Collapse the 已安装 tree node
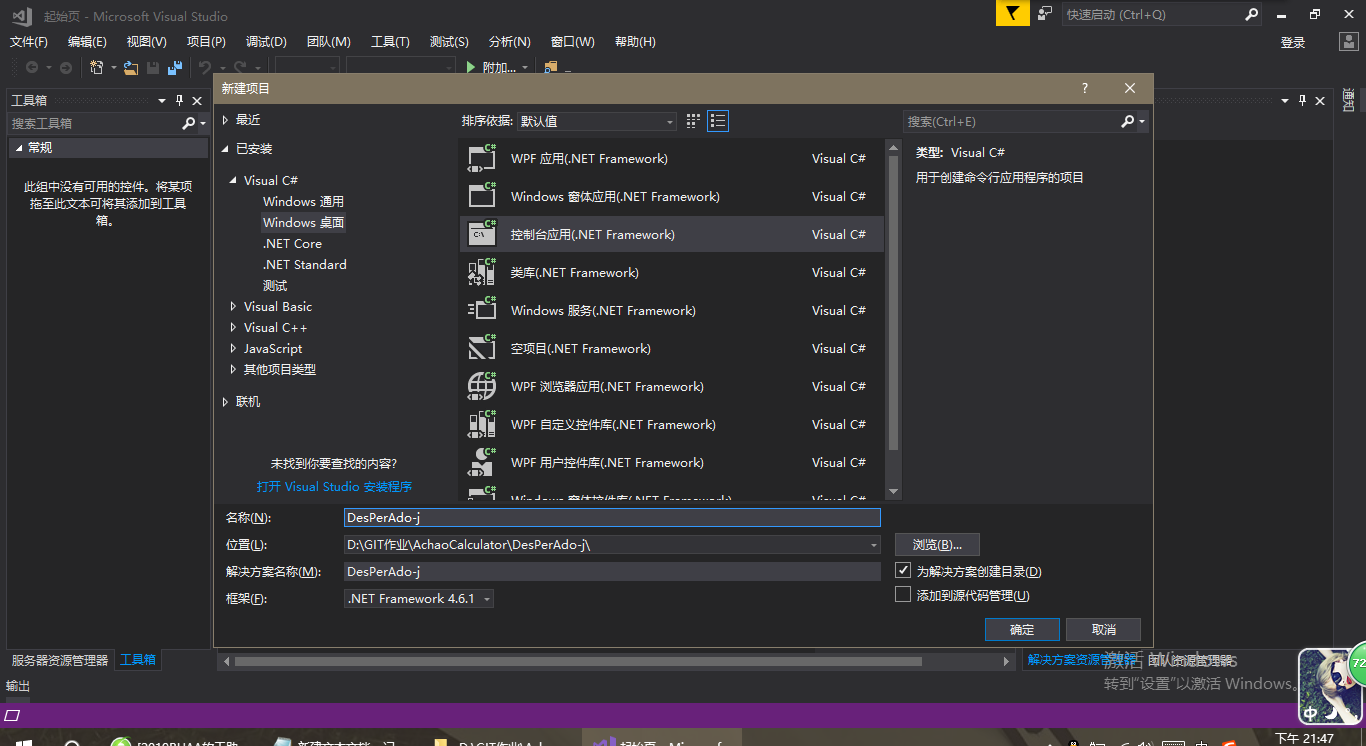 (226, 149)
